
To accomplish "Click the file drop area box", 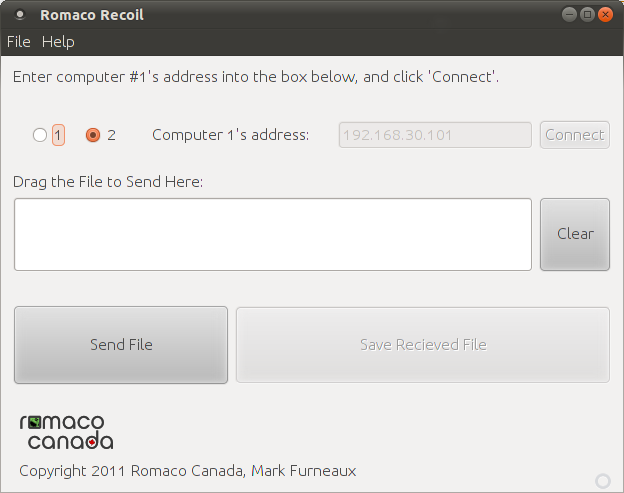I will [272, 234].
